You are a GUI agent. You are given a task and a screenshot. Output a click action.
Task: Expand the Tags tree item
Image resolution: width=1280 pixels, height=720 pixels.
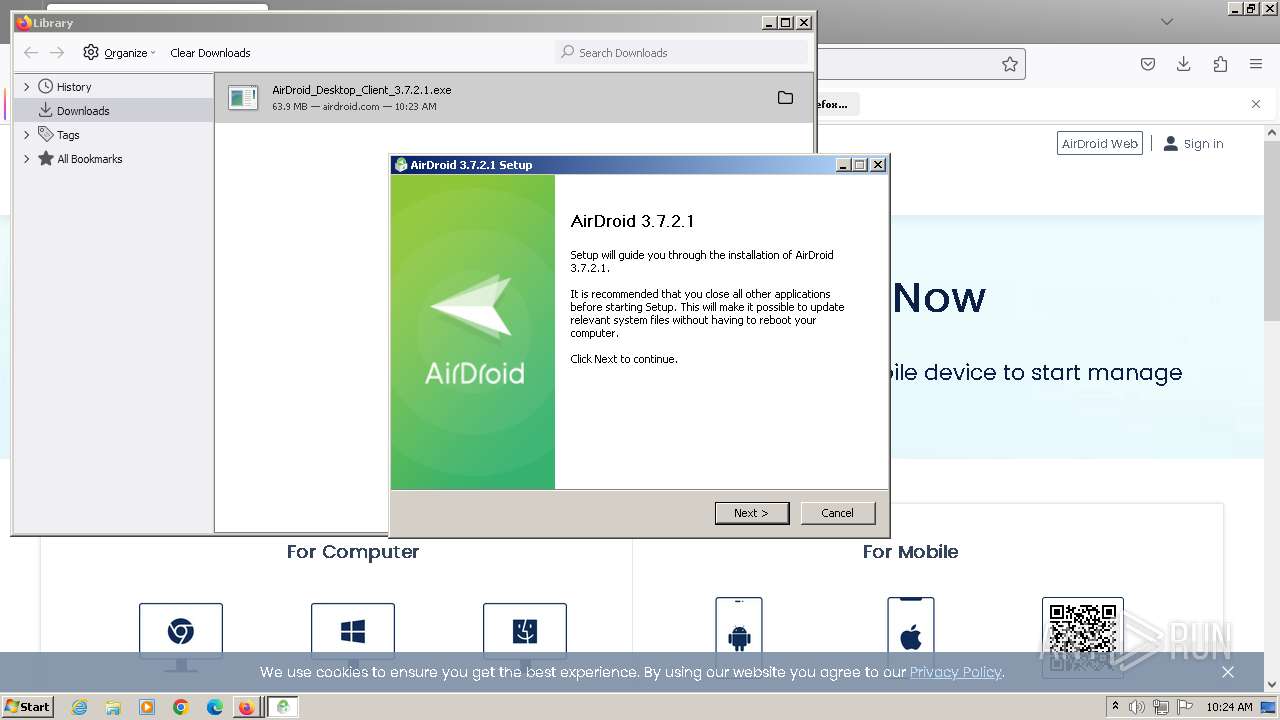tap(27, 135)
